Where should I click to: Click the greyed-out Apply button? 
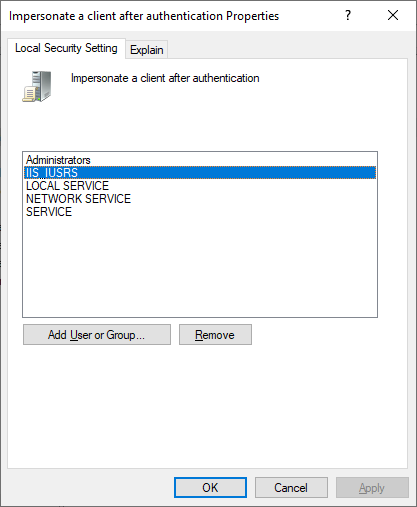(x=372, y=488)
